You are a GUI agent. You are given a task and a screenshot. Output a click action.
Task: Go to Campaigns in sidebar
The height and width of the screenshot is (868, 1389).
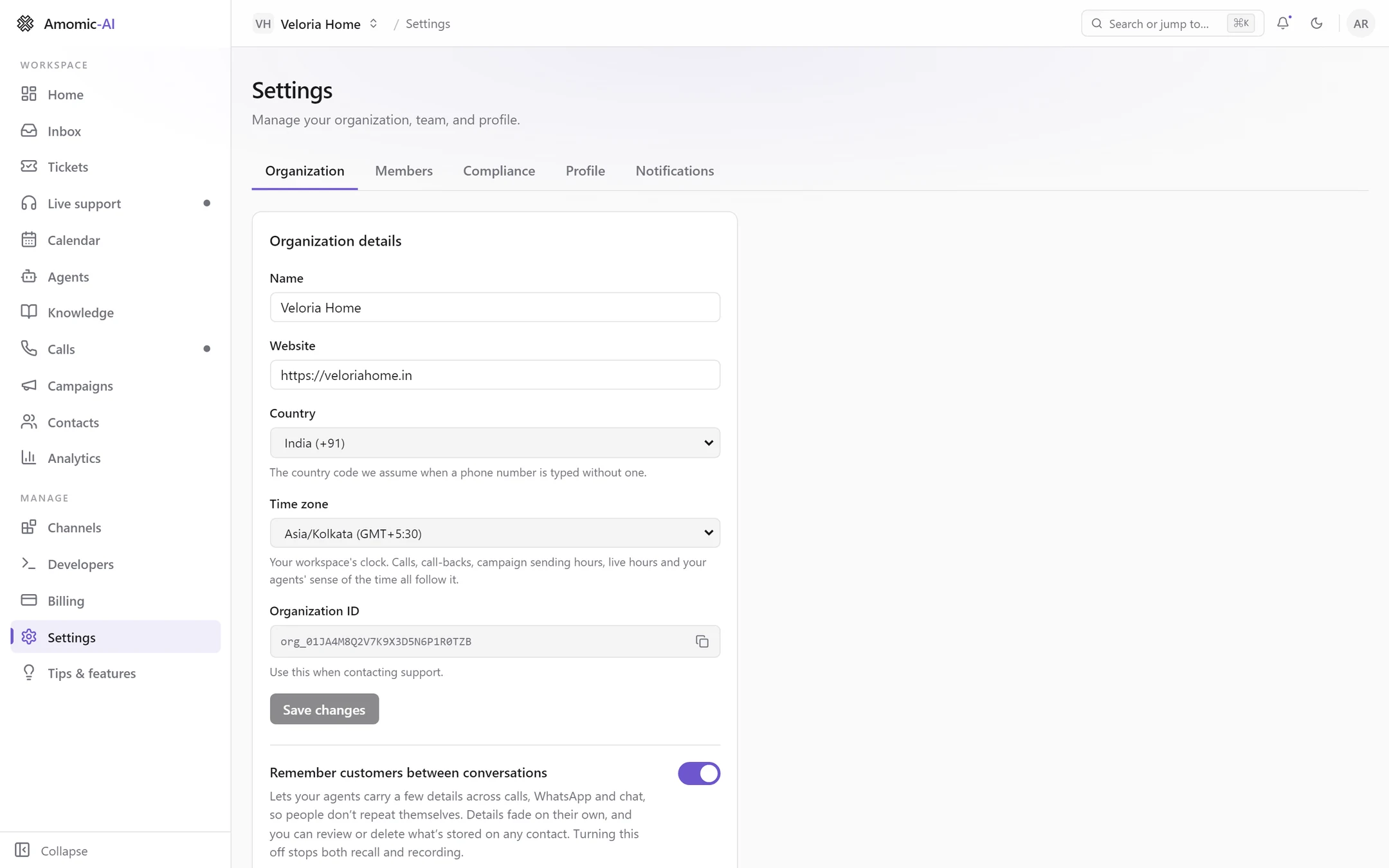tap(116, 385)
